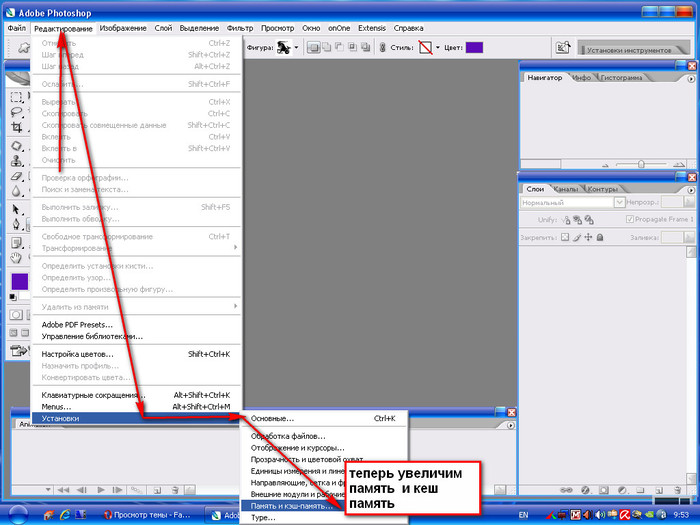Viewport: 700px width, 525px height.
Task: Click the Navigator zoom percentage field
Action: tap(541, 164)
